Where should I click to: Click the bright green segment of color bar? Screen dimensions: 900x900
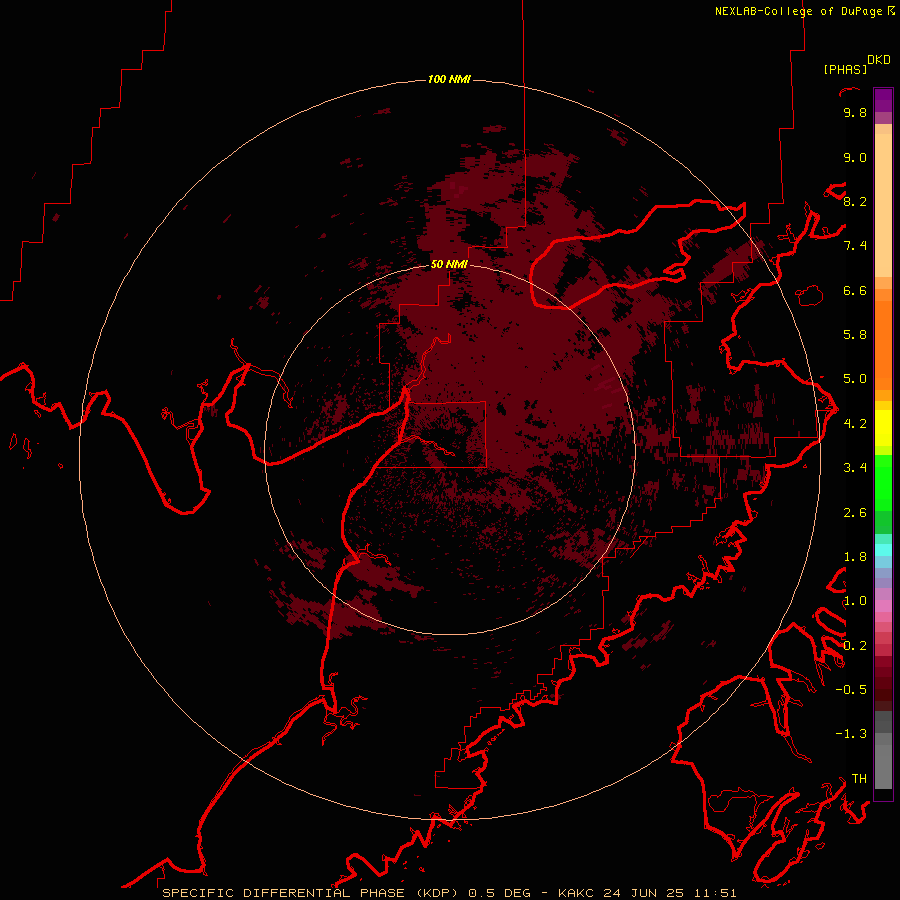pos(883,483)
